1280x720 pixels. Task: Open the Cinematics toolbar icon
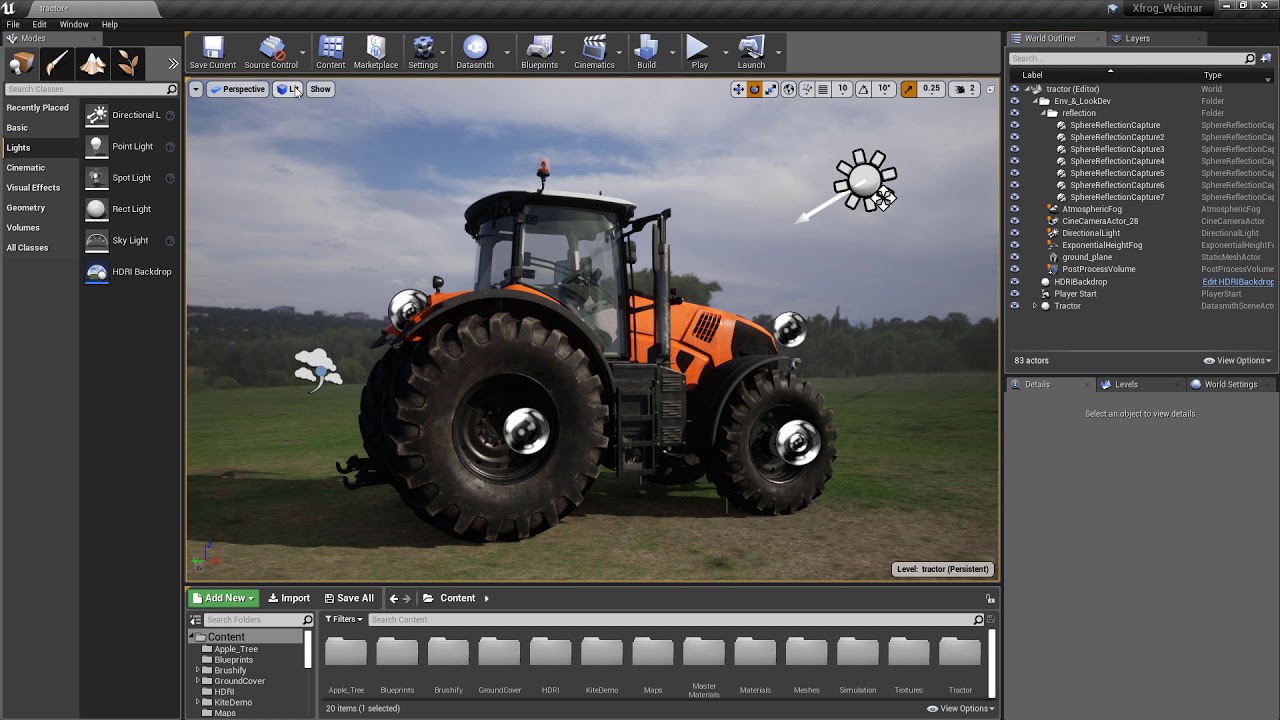point(594,47)
